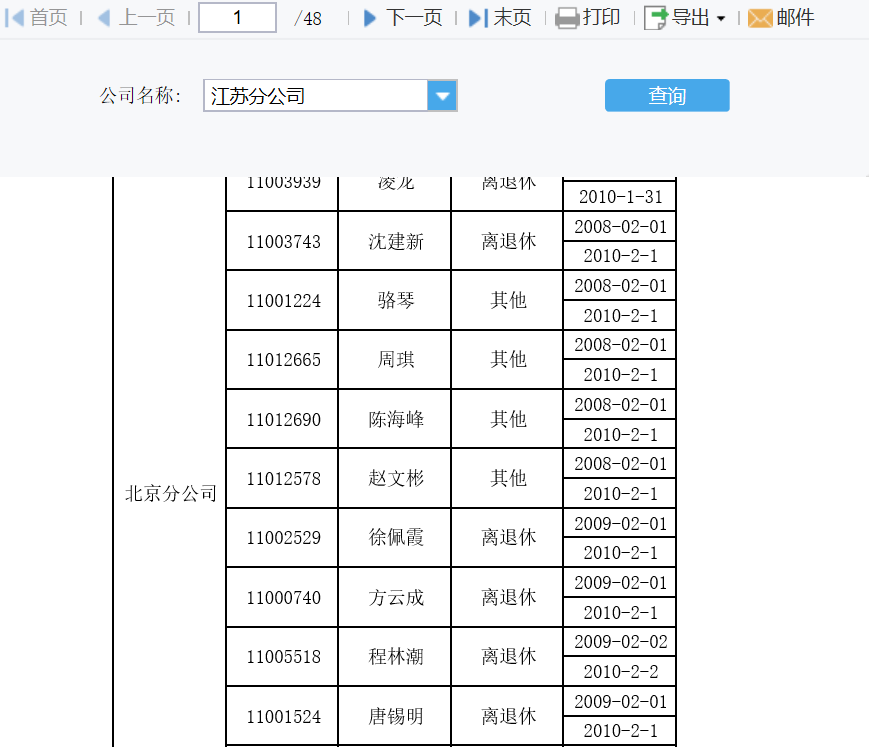Click date 2008-02-01 in 骆琴's row
This screenshot has height=747, width=869.
(620, 286)
